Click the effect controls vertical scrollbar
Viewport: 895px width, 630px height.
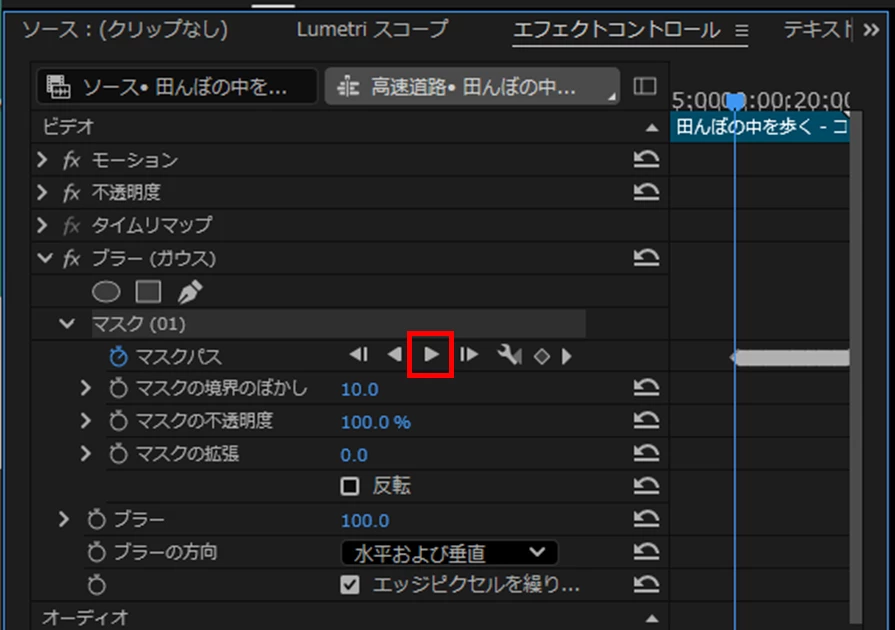click(855, 365)
